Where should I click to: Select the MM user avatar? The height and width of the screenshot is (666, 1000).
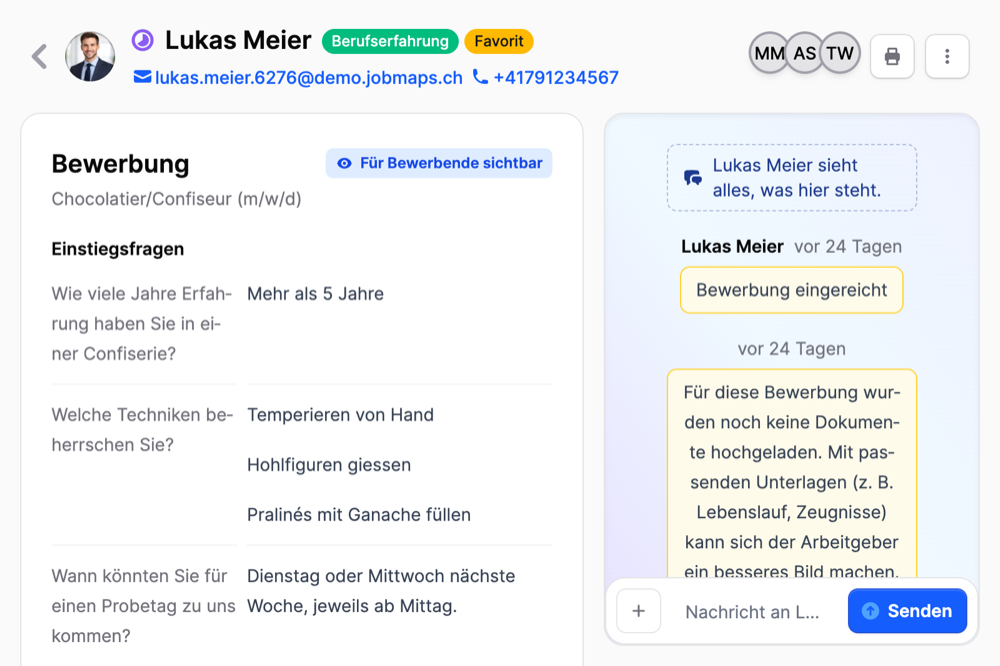tap(769, 53)
